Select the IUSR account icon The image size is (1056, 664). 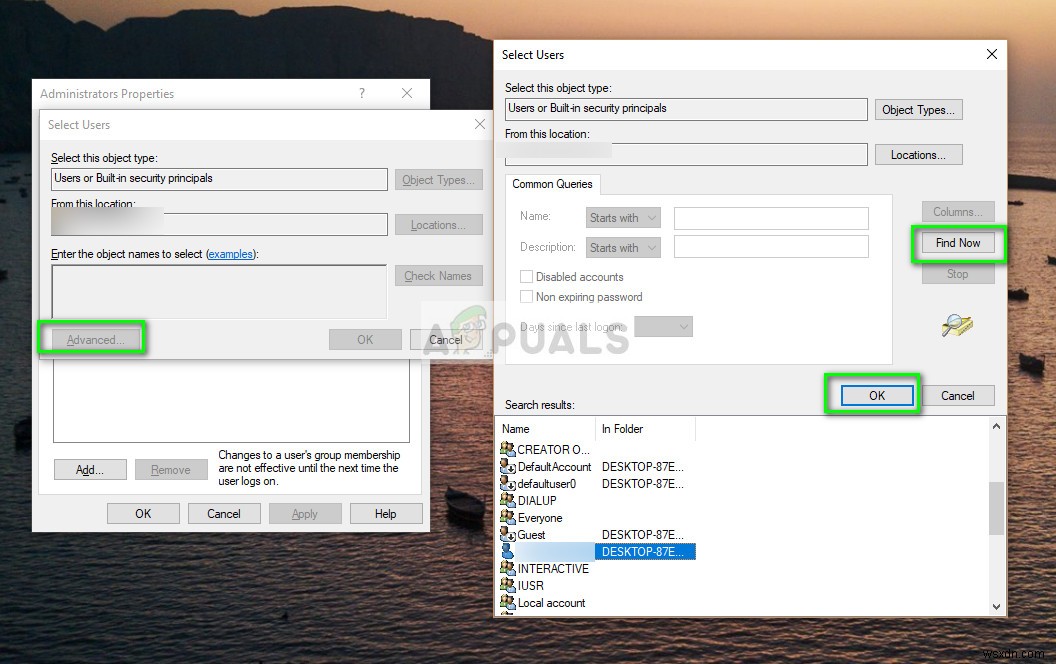(x=506, y=585)
